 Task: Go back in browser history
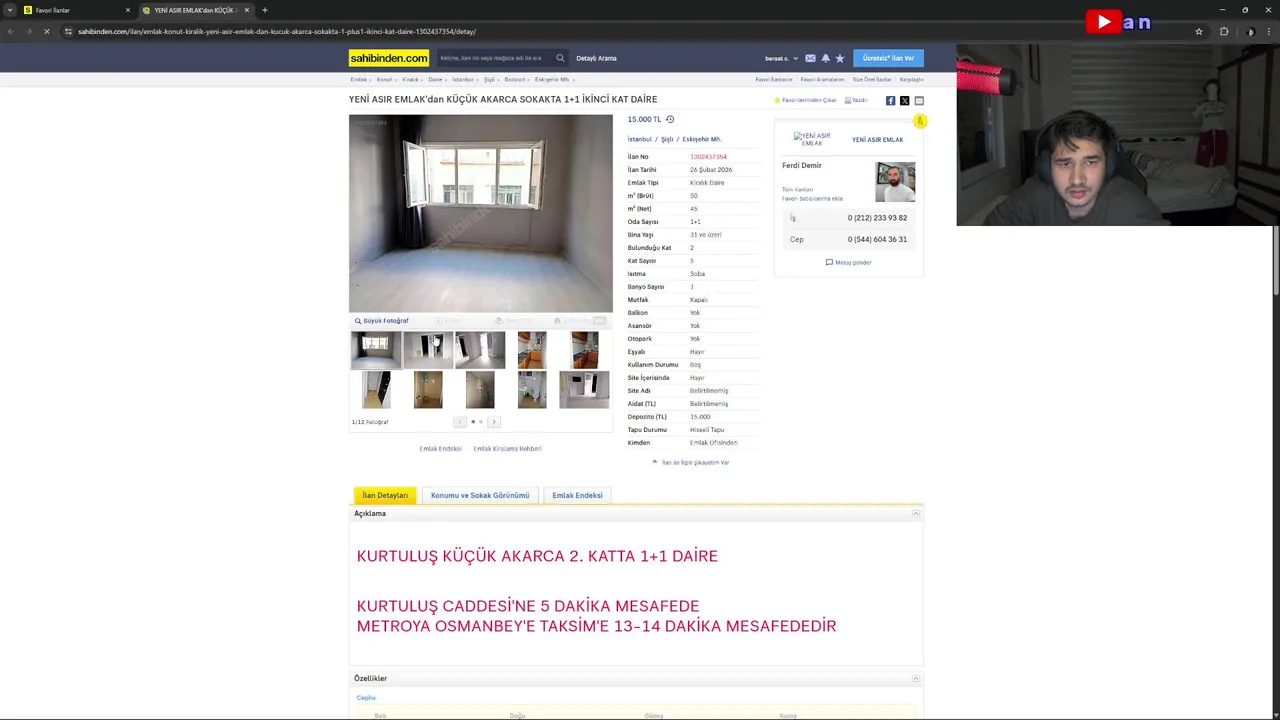(10, 31)
